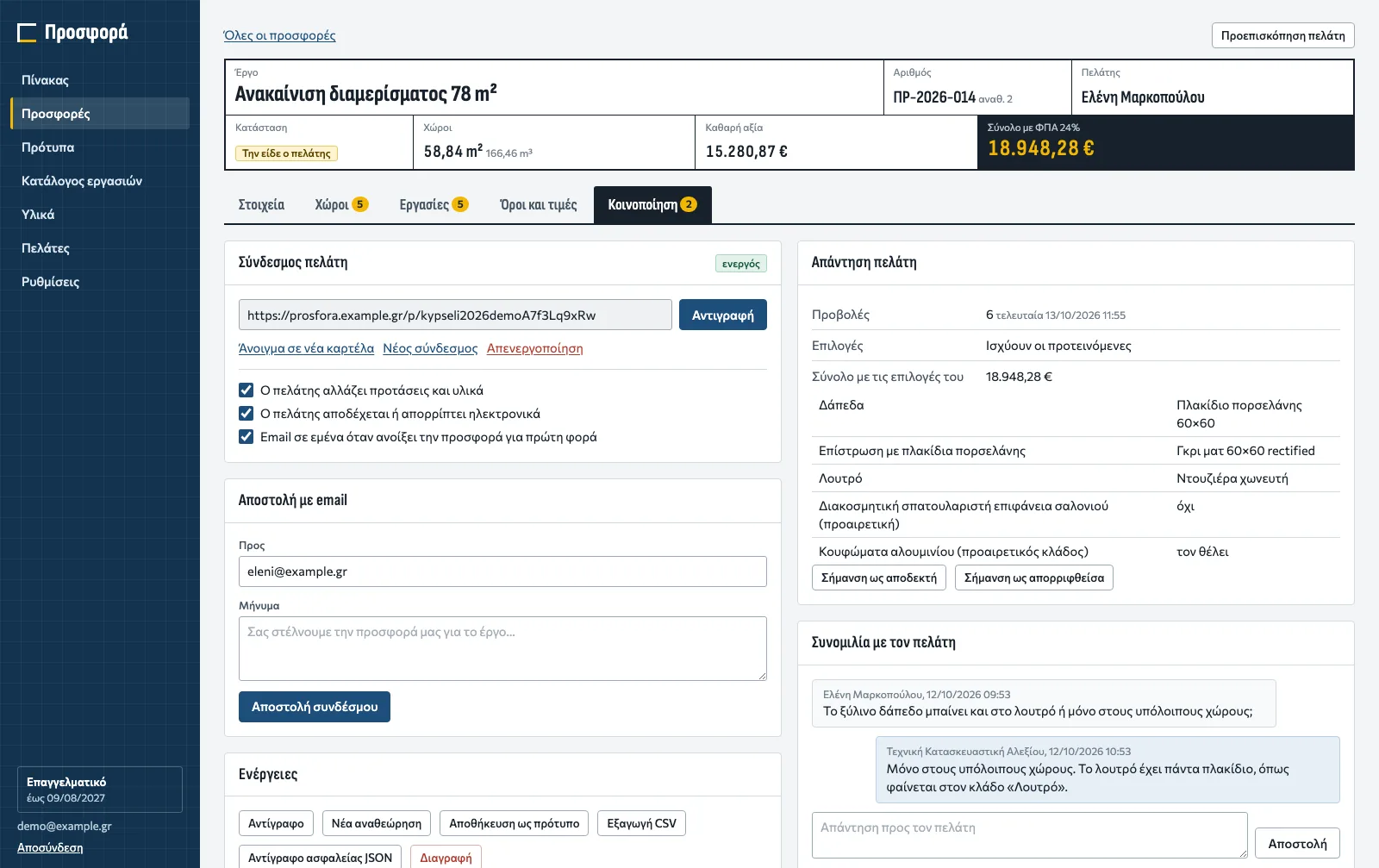Viewport: 1379px width, 868px height.
Task: Switch to the Στοιχεία tab
Action: (x=261, y=205)
